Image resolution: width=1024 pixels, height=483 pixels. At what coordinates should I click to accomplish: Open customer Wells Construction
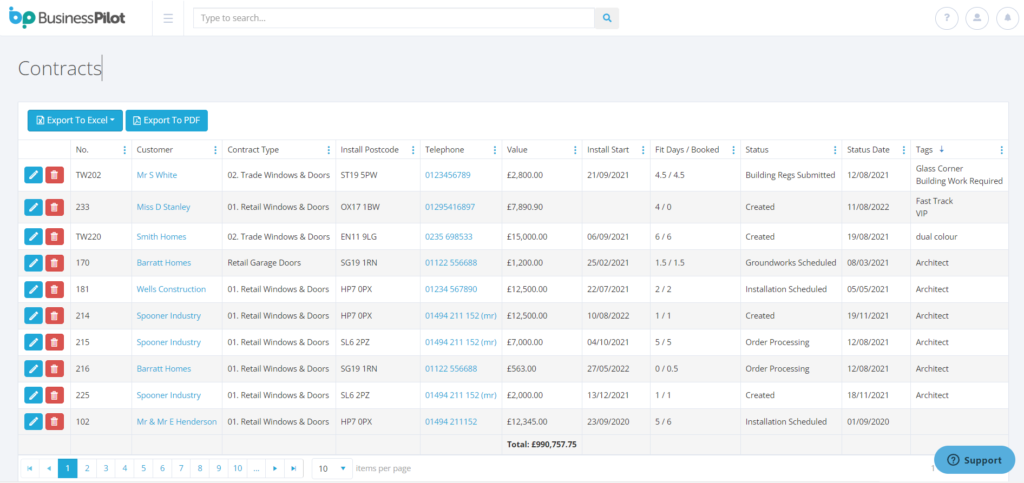171,289
